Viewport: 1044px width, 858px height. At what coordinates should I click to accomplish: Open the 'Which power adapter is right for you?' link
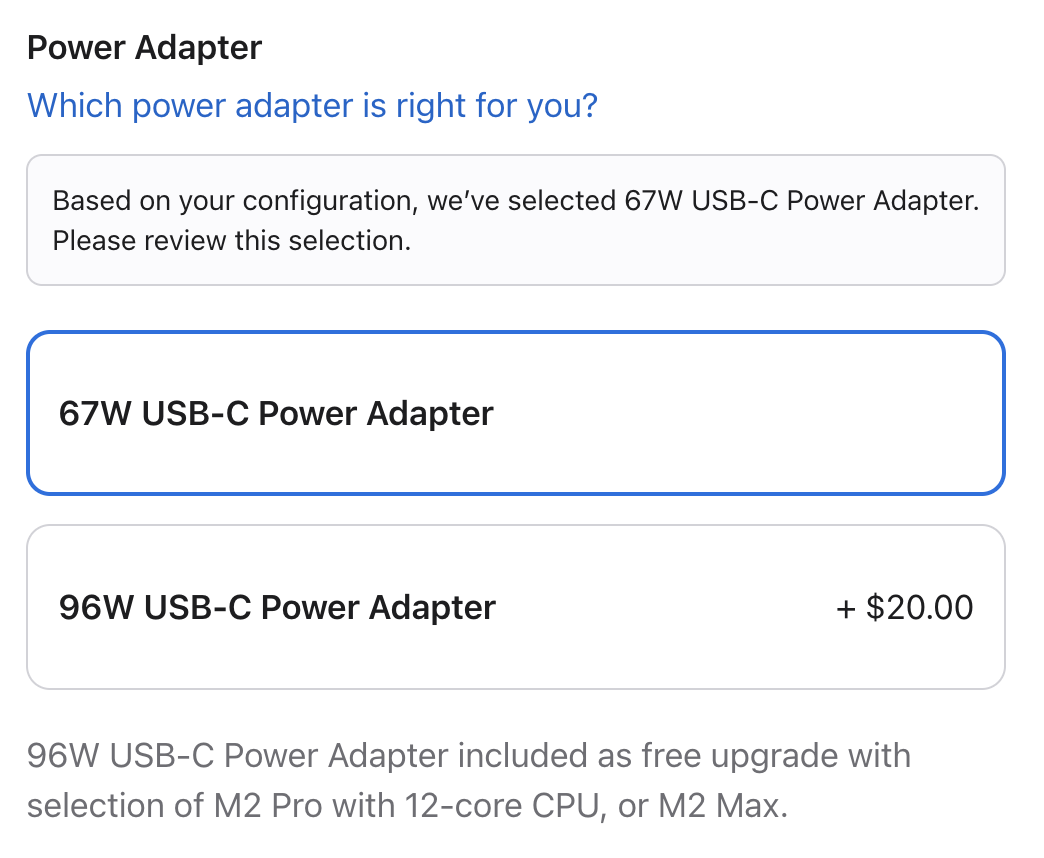point(312,105)
